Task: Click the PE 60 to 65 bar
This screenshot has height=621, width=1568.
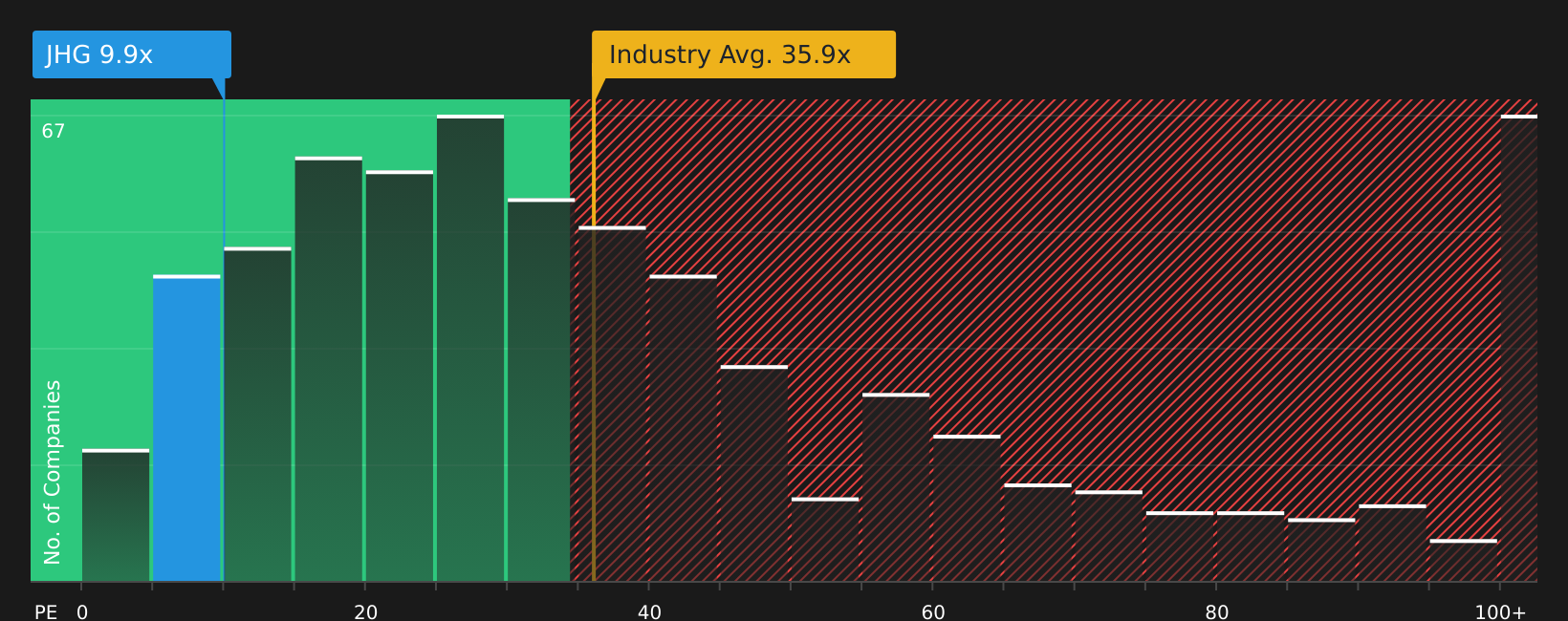Action: pos(967,508)
